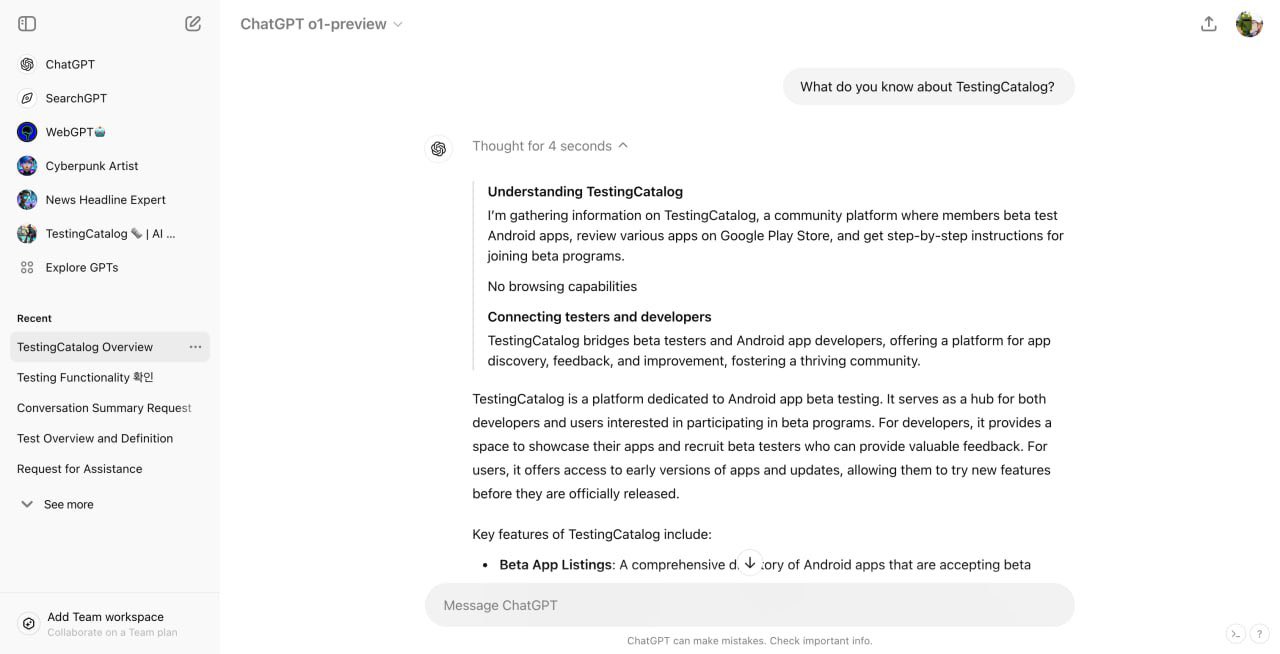
Task: Click the share/upload icon in the header
Action: (1209, 24)
